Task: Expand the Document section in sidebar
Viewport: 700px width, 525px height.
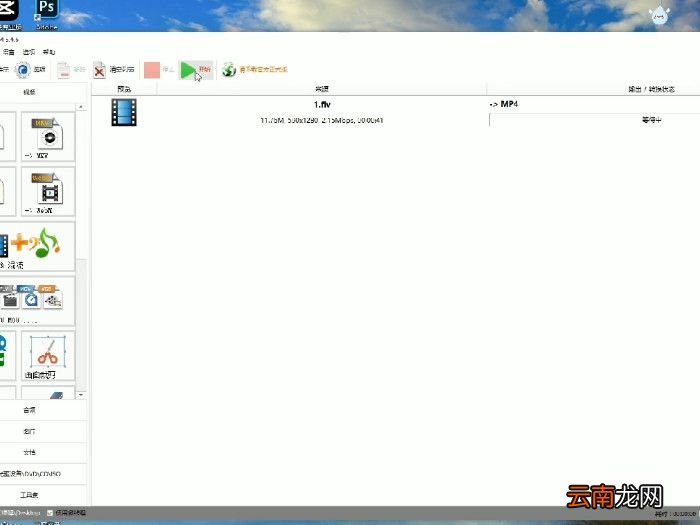Action: [x=30, y=452]
